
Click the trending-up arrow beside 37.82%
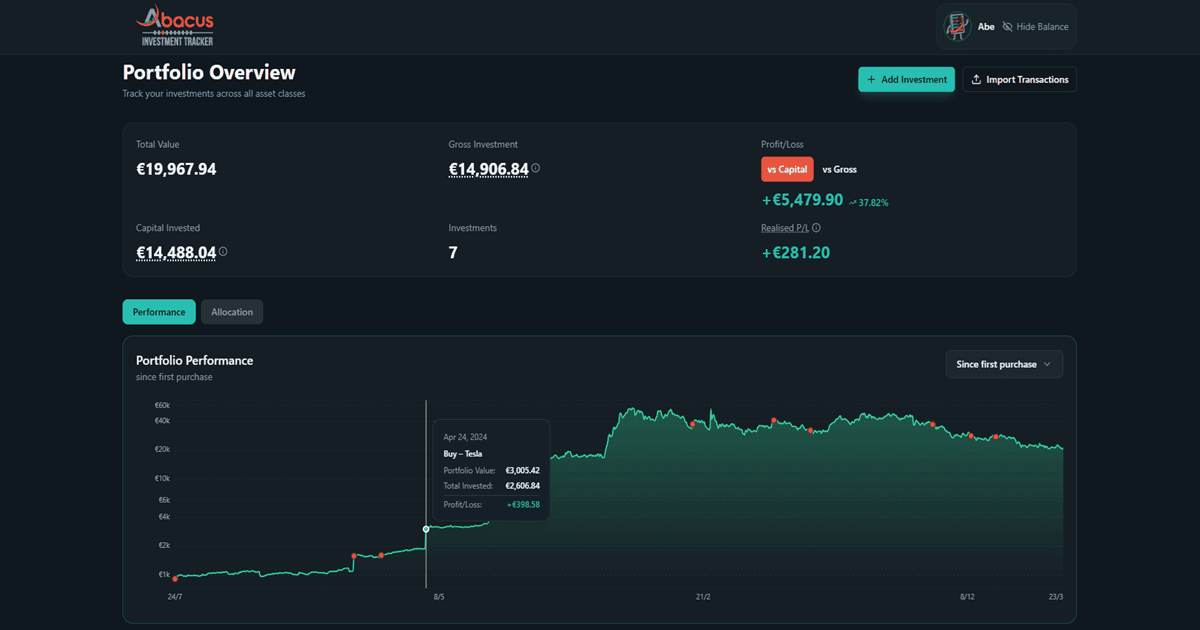click(853, 203)
